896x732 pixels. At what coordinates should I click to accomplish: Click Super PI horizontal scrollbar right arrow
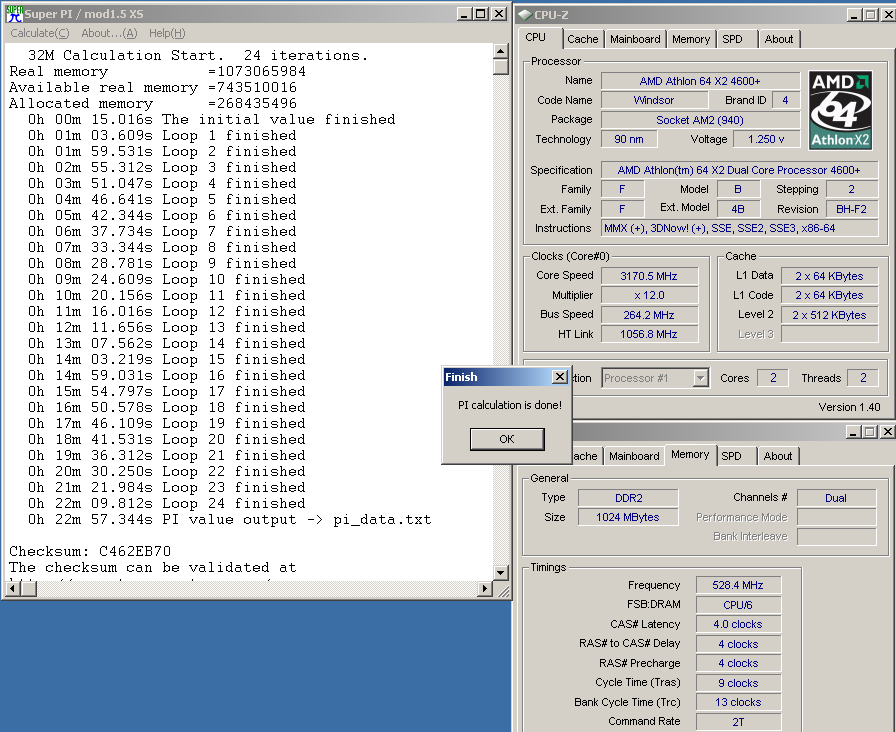pyautogui.click(x=485, y=588)
